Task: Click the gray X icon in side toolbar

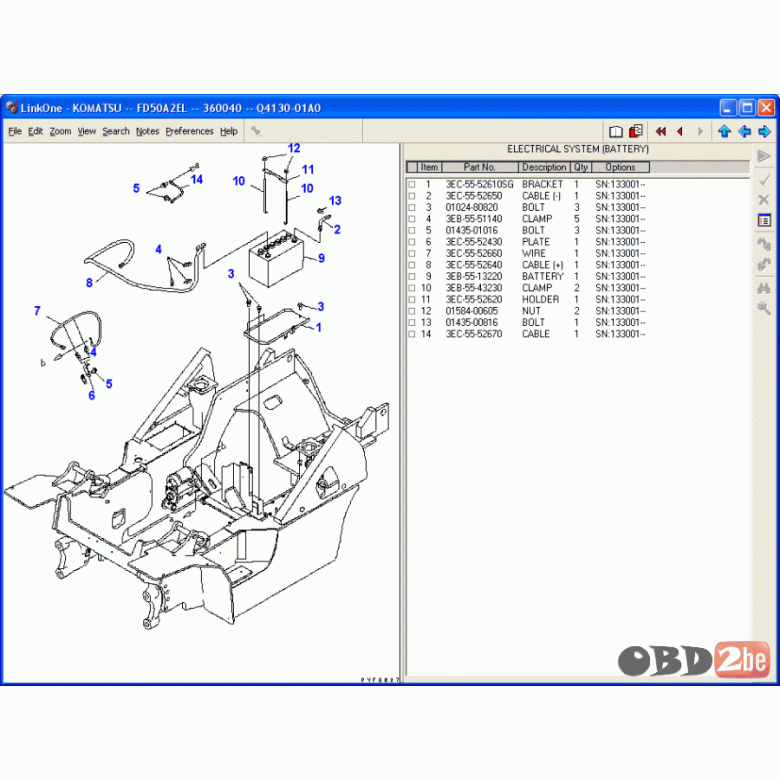Action: tap(764, 200)
